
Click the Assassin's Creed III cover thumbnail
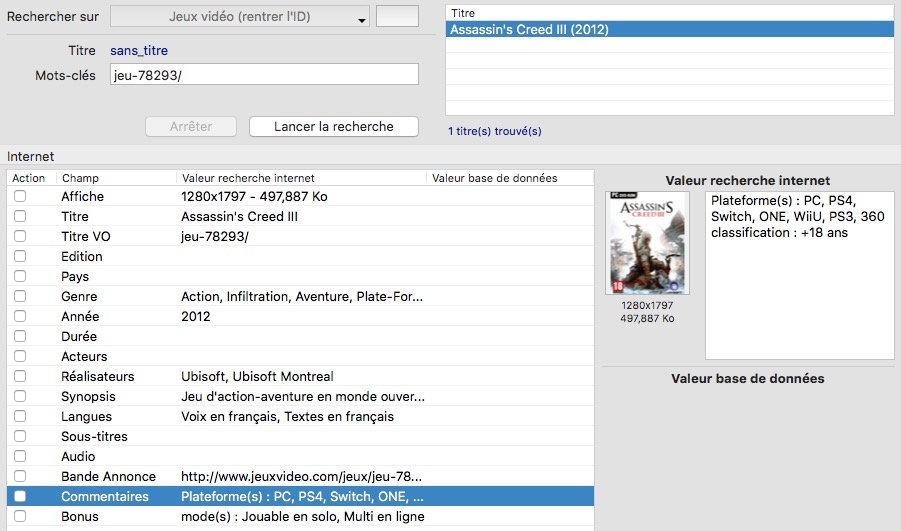click(647, 243)
